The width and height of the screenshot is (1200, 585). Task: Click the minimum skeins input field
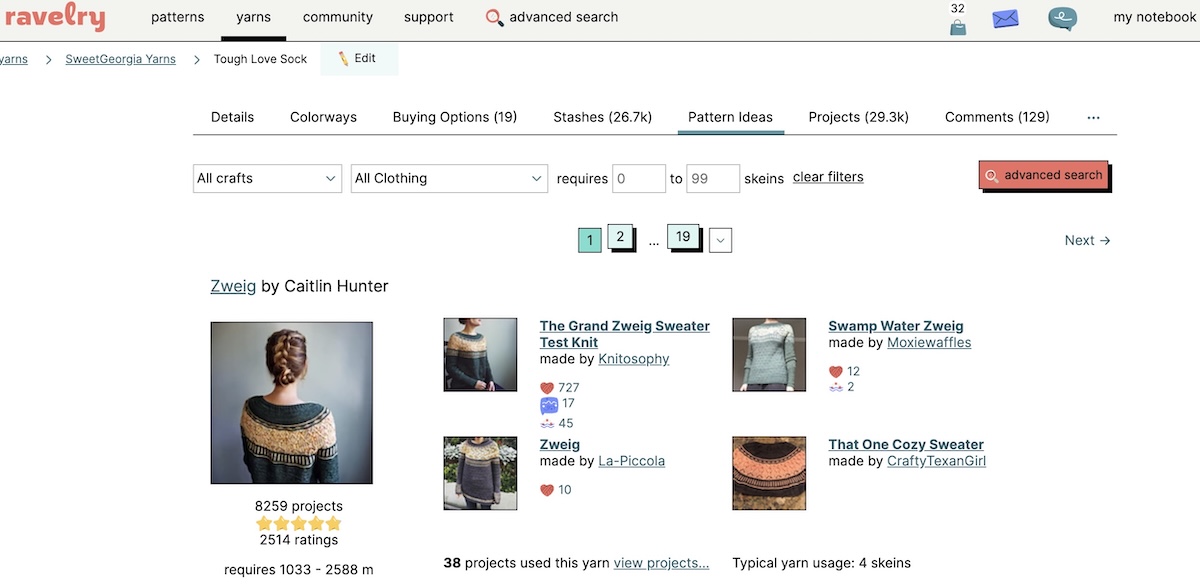tap(639, 178)
